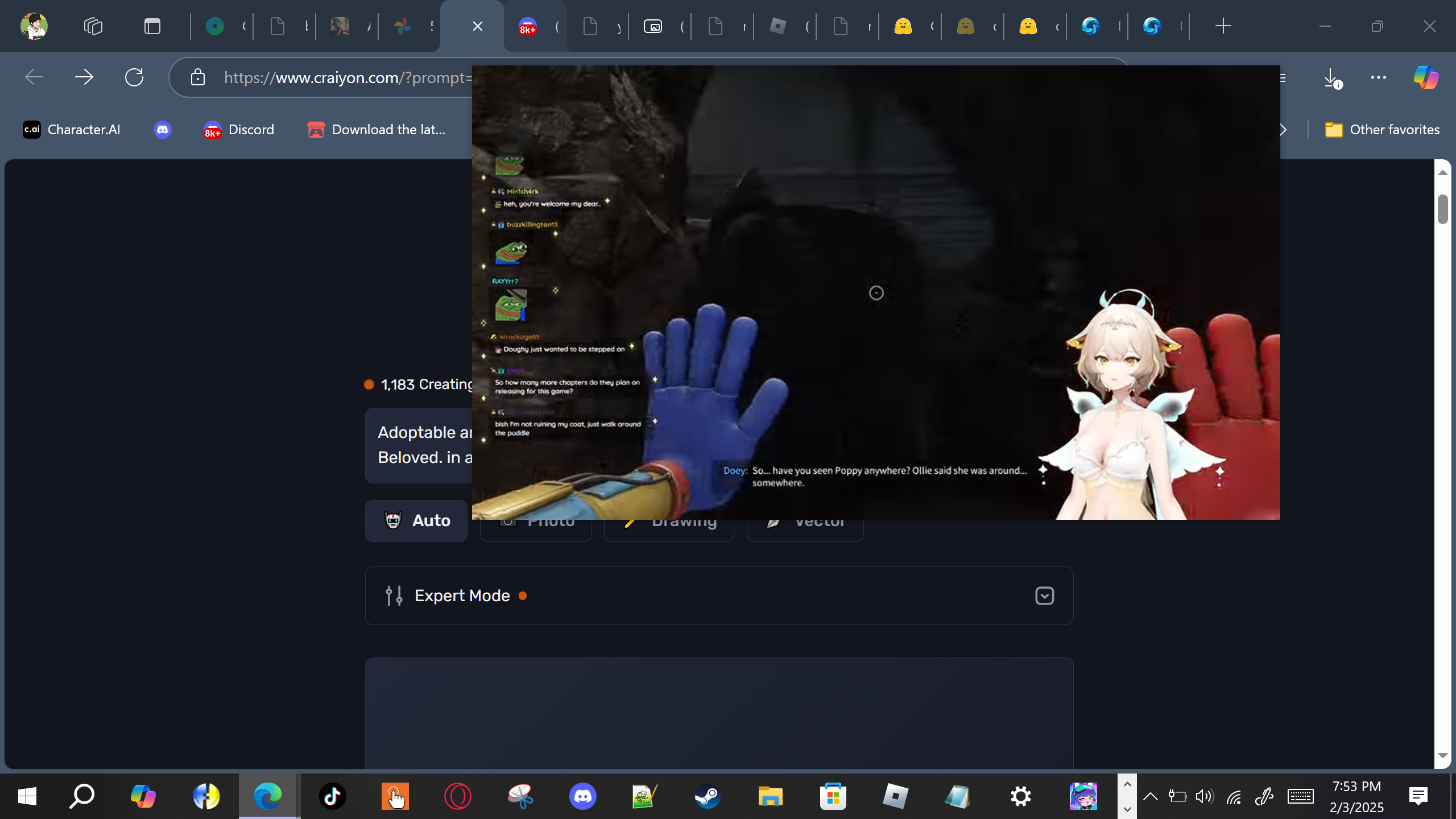Open the Character.AI favorite

(x=72, y=130)
